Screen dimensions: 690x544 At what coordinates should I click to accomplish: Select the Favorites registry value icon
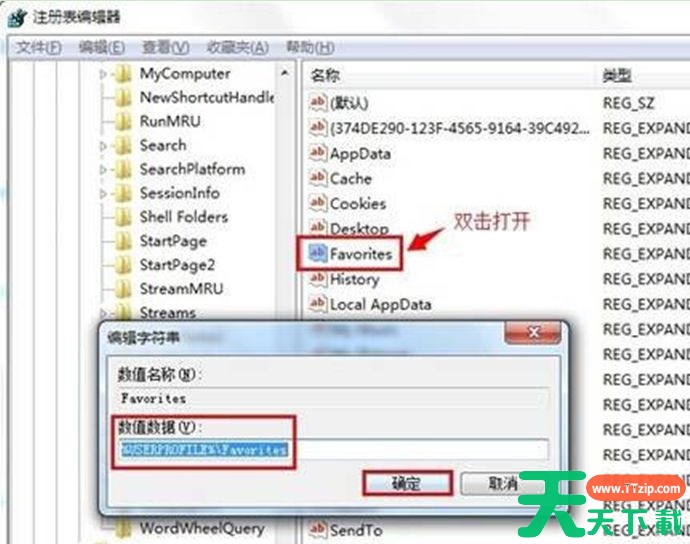click(318, 253)
